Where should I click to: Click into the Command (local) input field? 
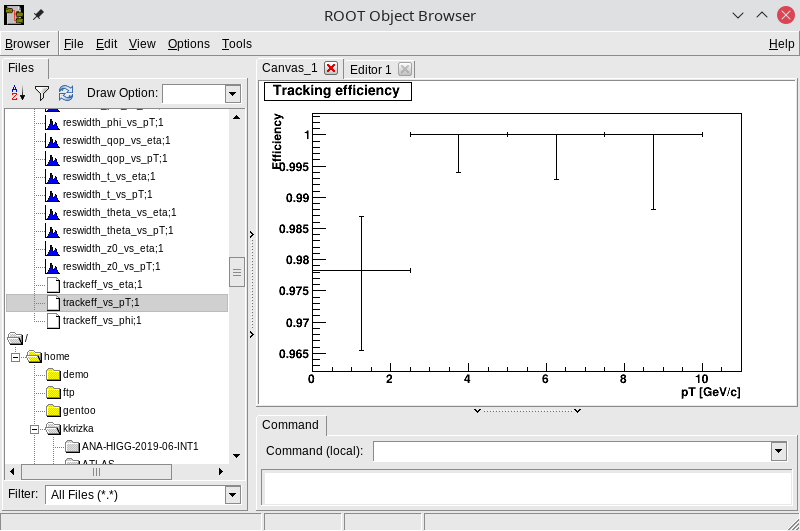pyautogui.click(x=570, y=451)
